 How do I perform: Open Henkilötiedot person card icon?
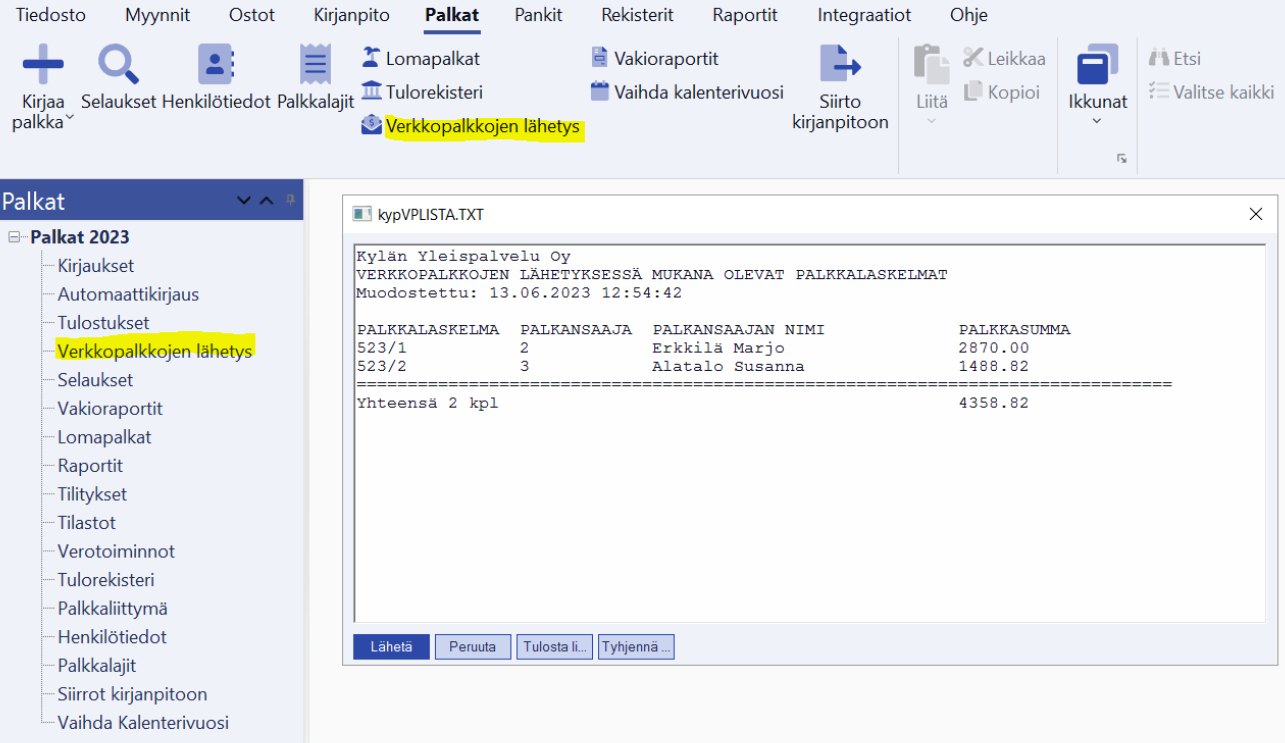216,66
